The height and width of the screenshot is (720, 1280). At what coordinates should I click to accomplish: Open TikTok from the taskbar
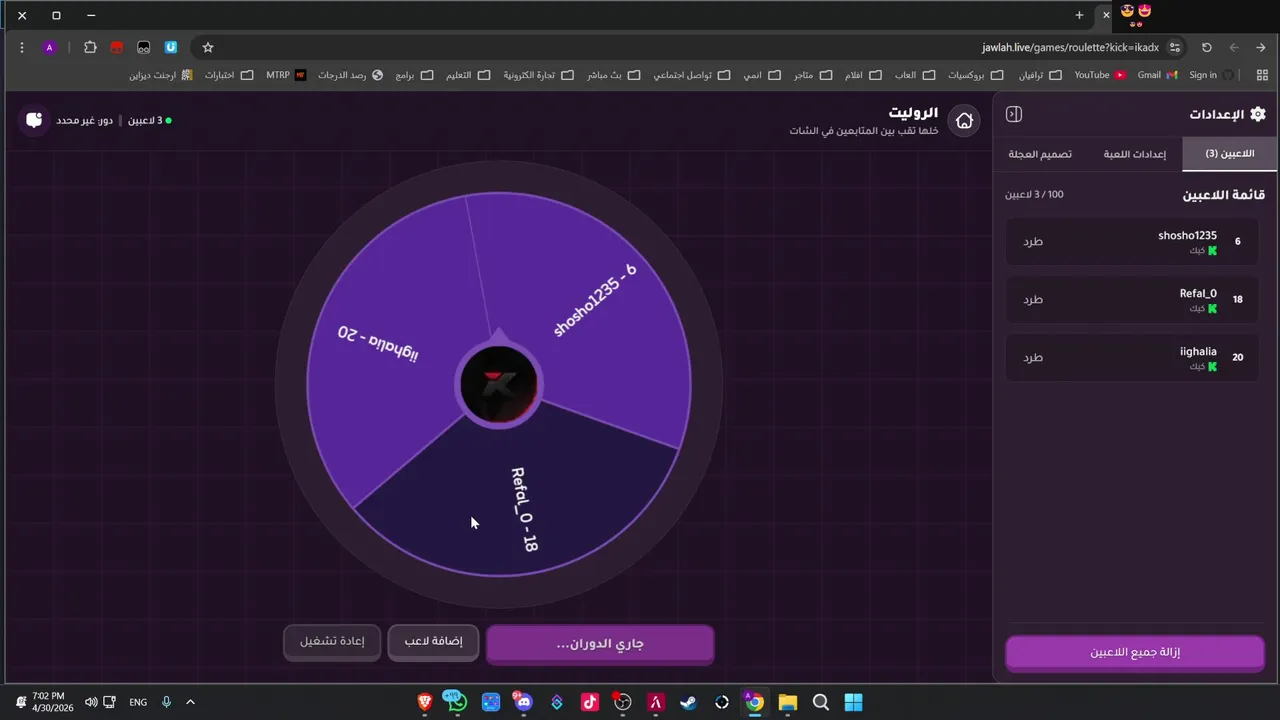point(590,702)
